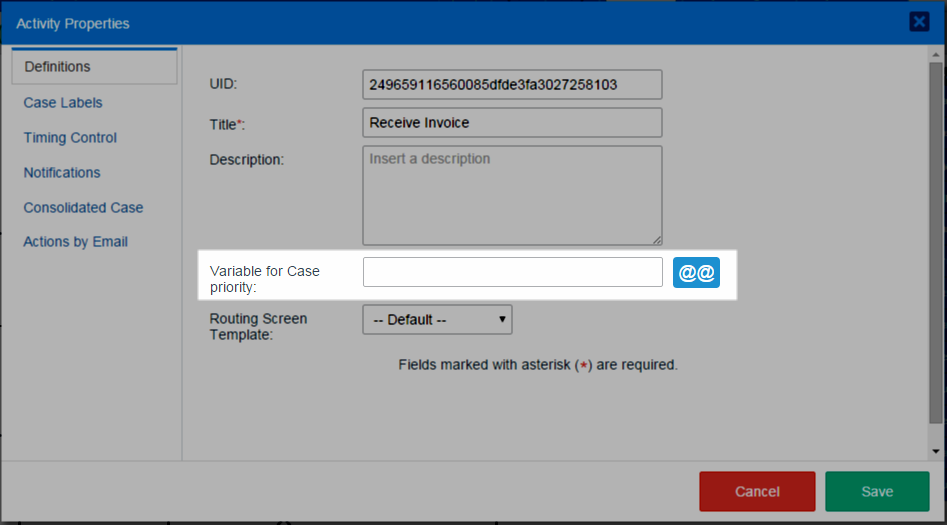Click the red Cancel button

tap(757, 491)
